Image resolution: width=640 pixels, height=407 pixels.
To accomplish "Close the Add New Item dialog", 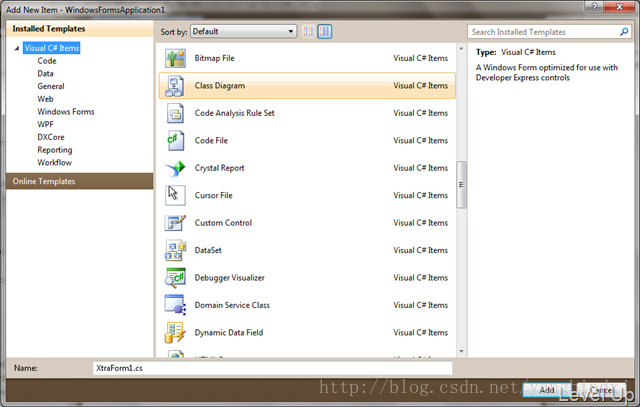I will pyautogui.click(x=619, y=7).
